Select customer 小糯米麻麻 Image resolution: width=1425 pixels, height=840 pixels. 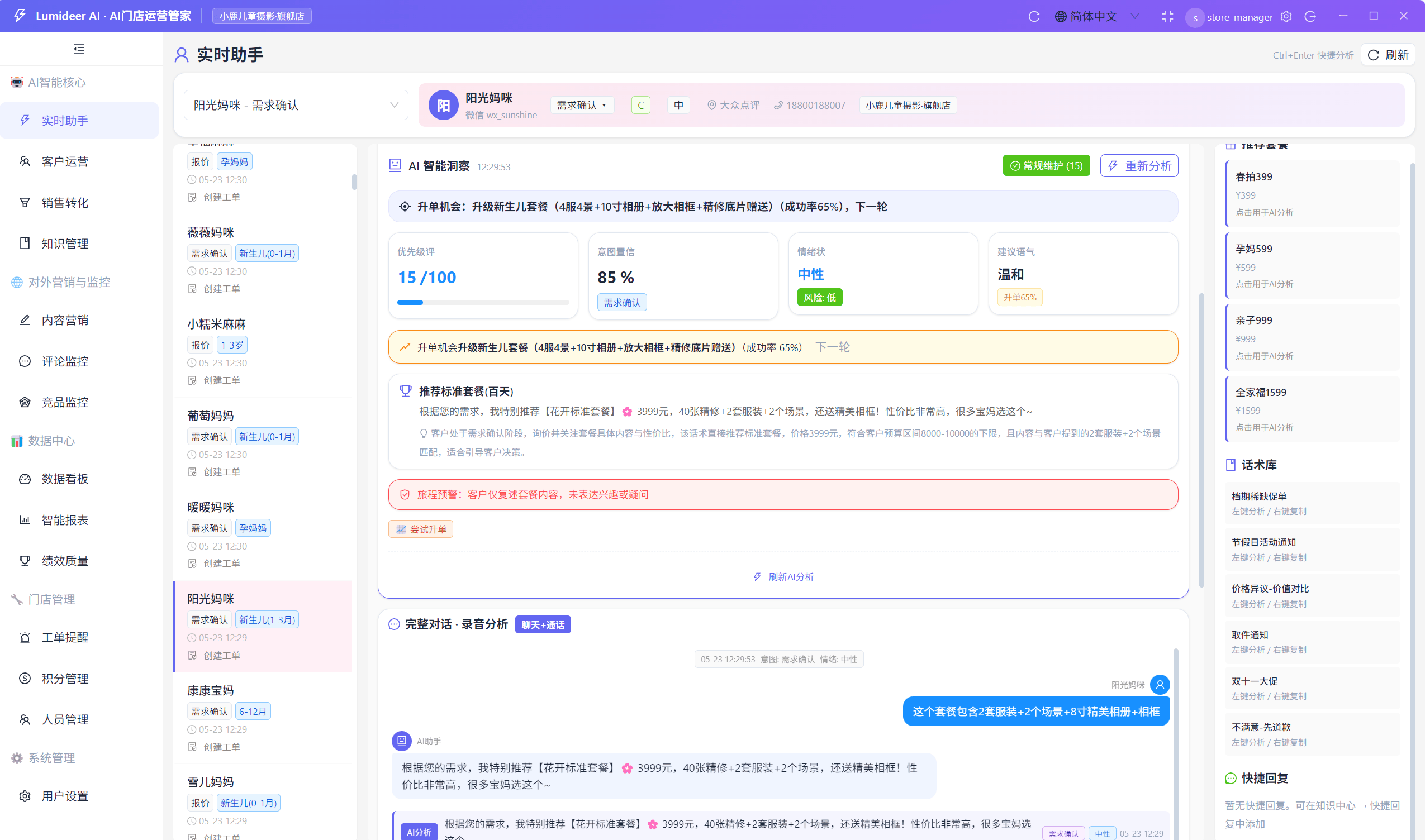pyautogui.click(x=263, y=351)
